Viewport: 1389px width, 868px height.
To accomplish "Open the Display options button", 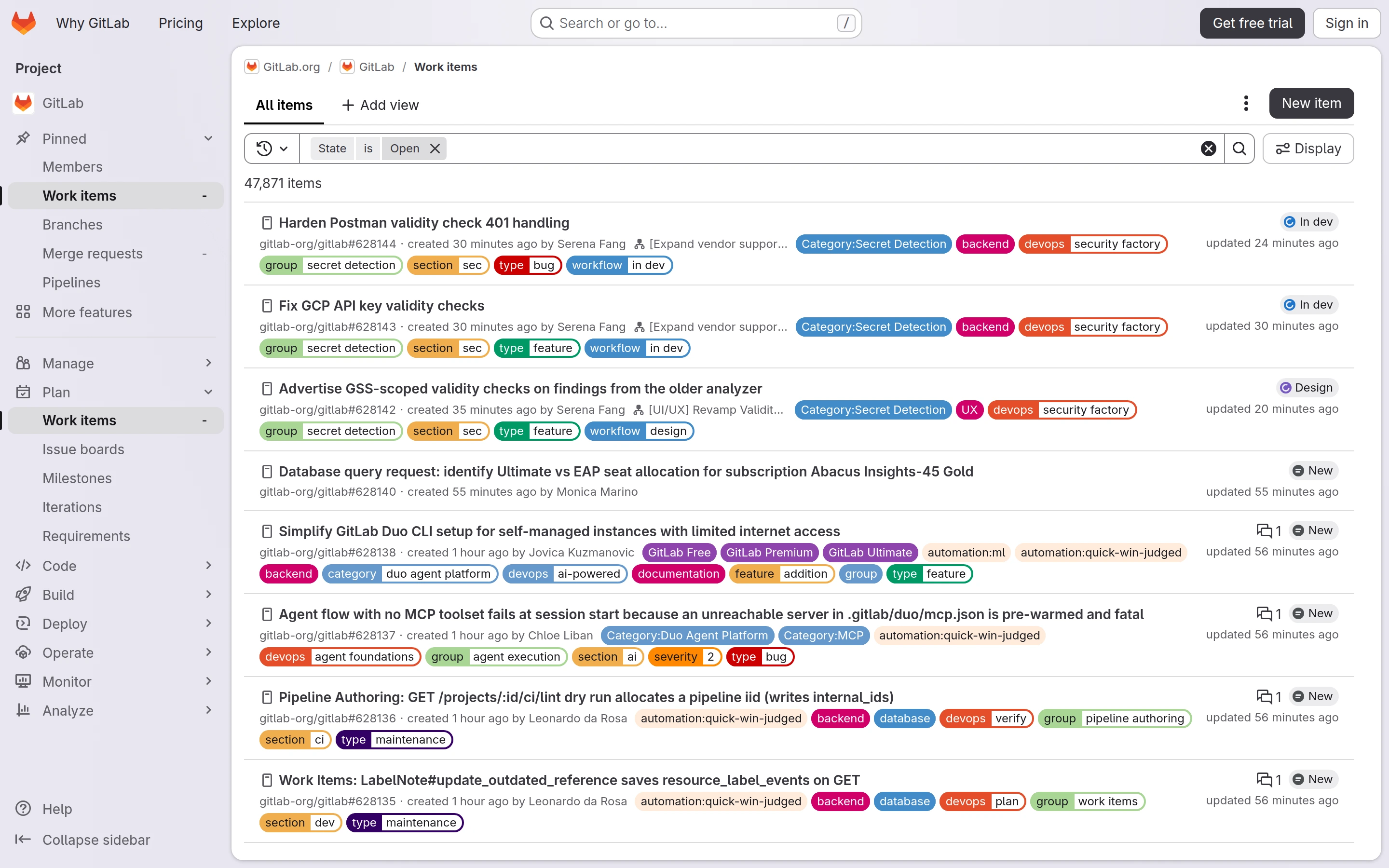I will tap(1308, 149).
